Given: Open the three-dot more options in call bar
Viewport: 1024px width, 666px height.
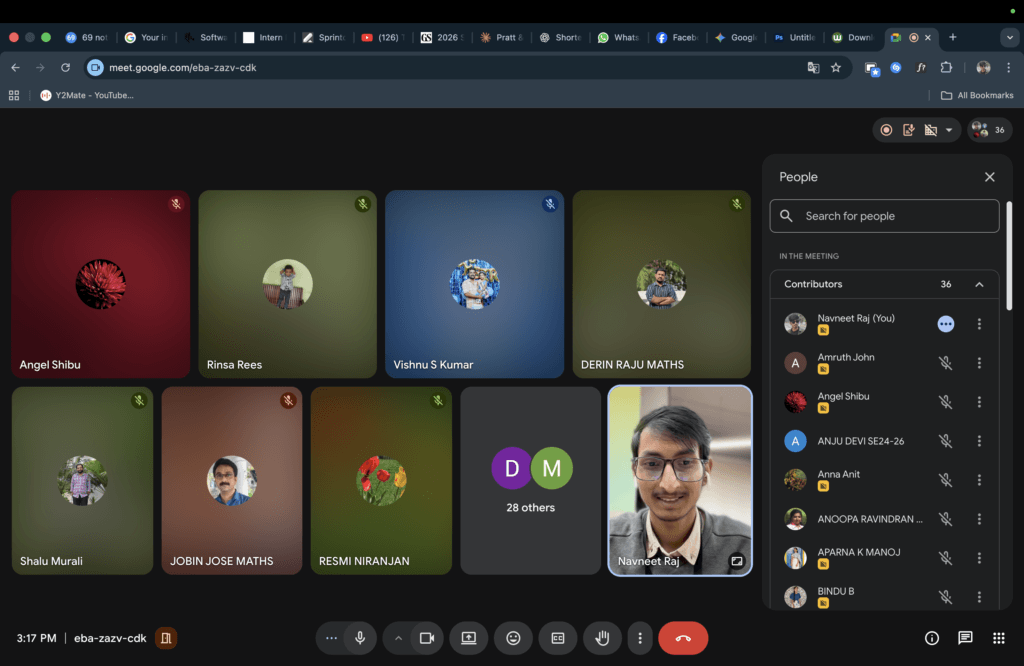Looking at the screenshot, I should coord(640,638).
